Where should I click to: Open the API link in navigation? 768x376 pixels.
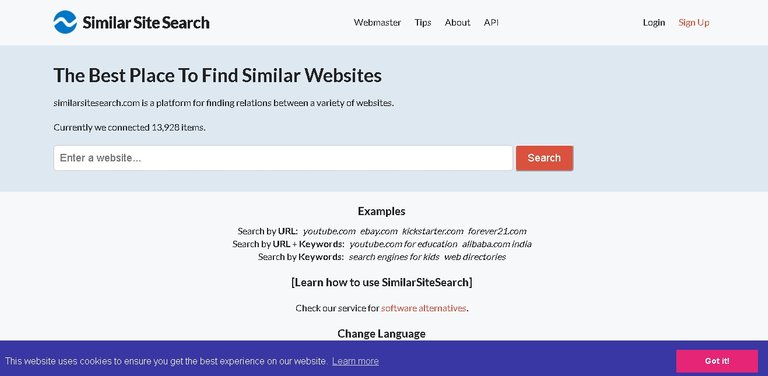click(491, 23)
